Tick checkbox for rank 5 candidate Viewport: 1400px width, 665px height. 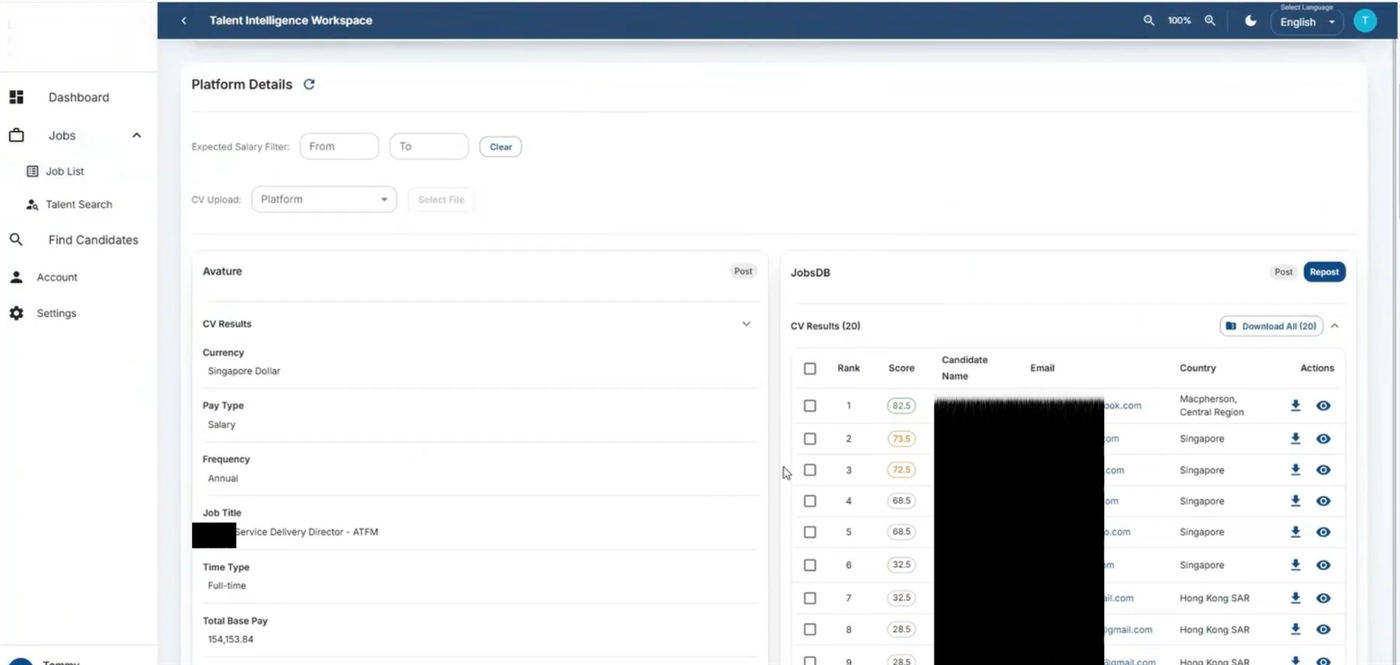tap(810, 532)
